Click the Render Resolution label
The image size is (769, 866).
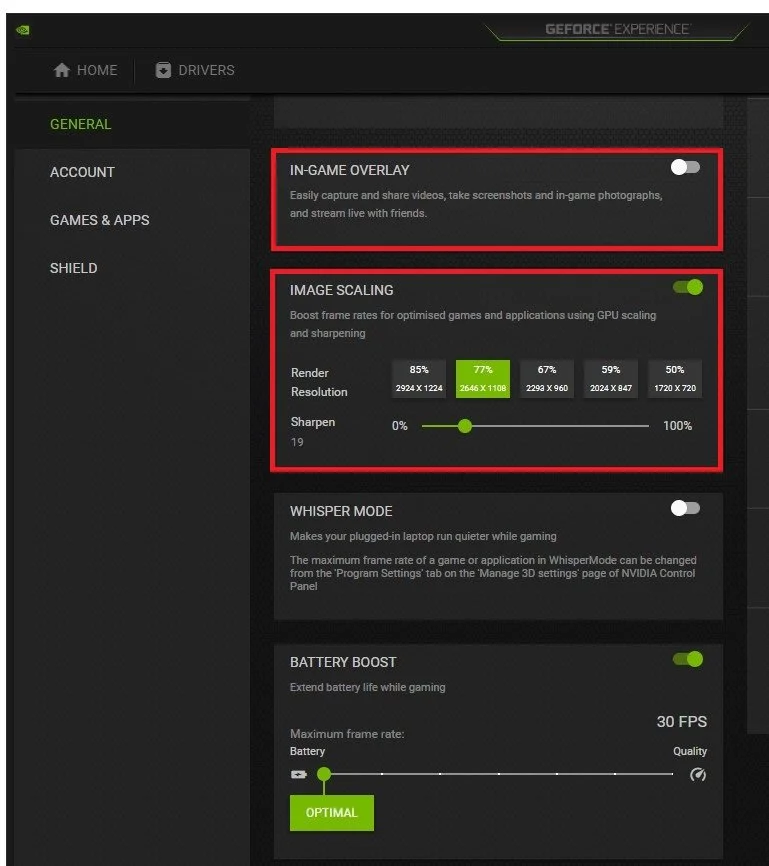click(319, 382)
